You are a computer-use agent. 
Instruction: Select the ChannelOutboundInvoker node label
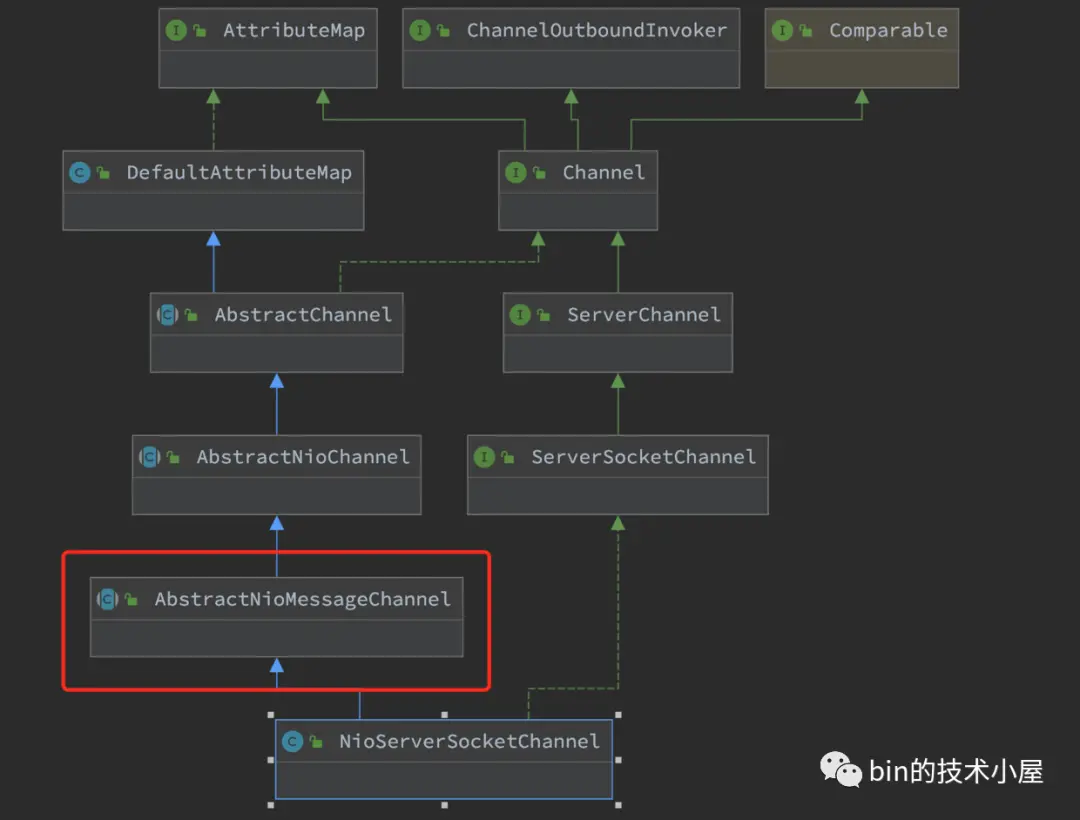click(x=596, y=31)
